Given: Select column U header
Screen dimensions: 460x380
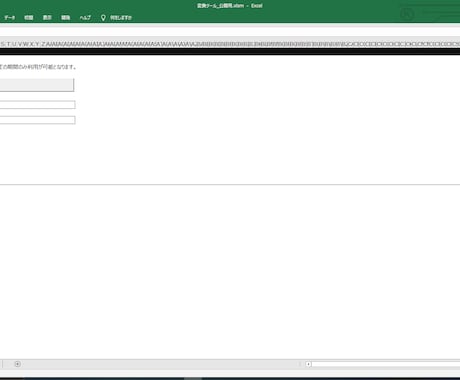Looking at the screenshot, I should (14, 44).
